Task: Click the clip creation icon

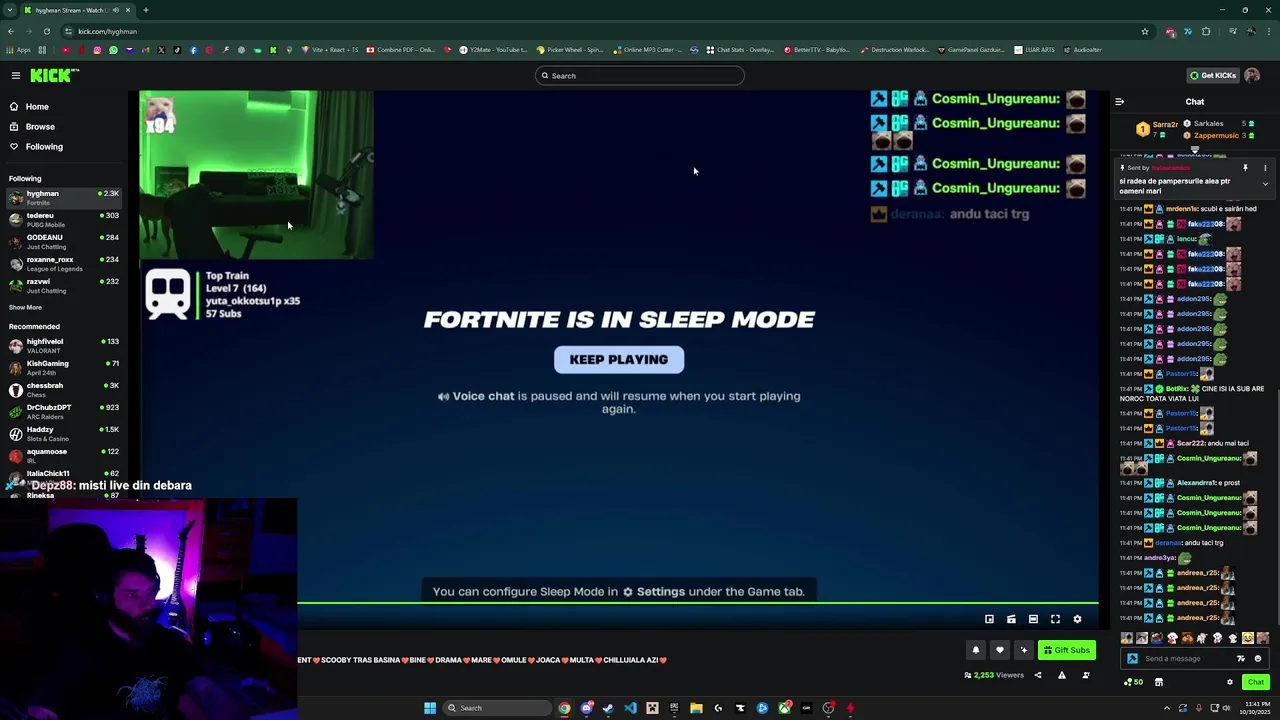Action: point(1011,619)
